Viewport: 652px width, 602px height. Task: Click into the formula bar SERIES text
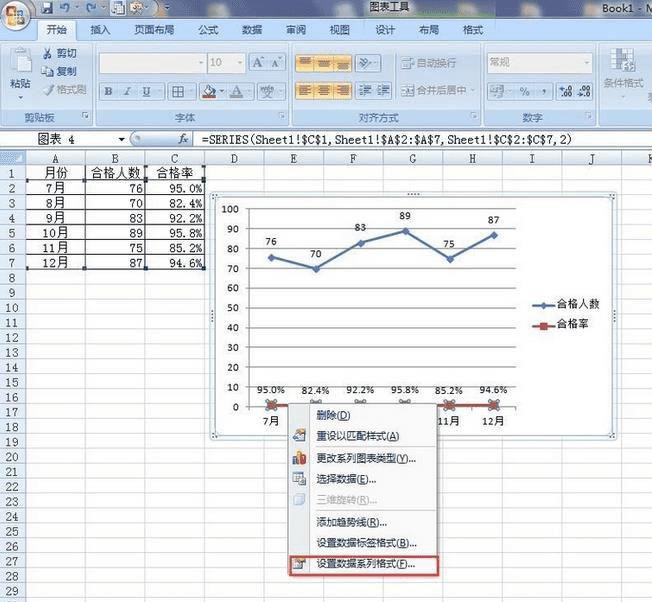(x=386, y=139)
